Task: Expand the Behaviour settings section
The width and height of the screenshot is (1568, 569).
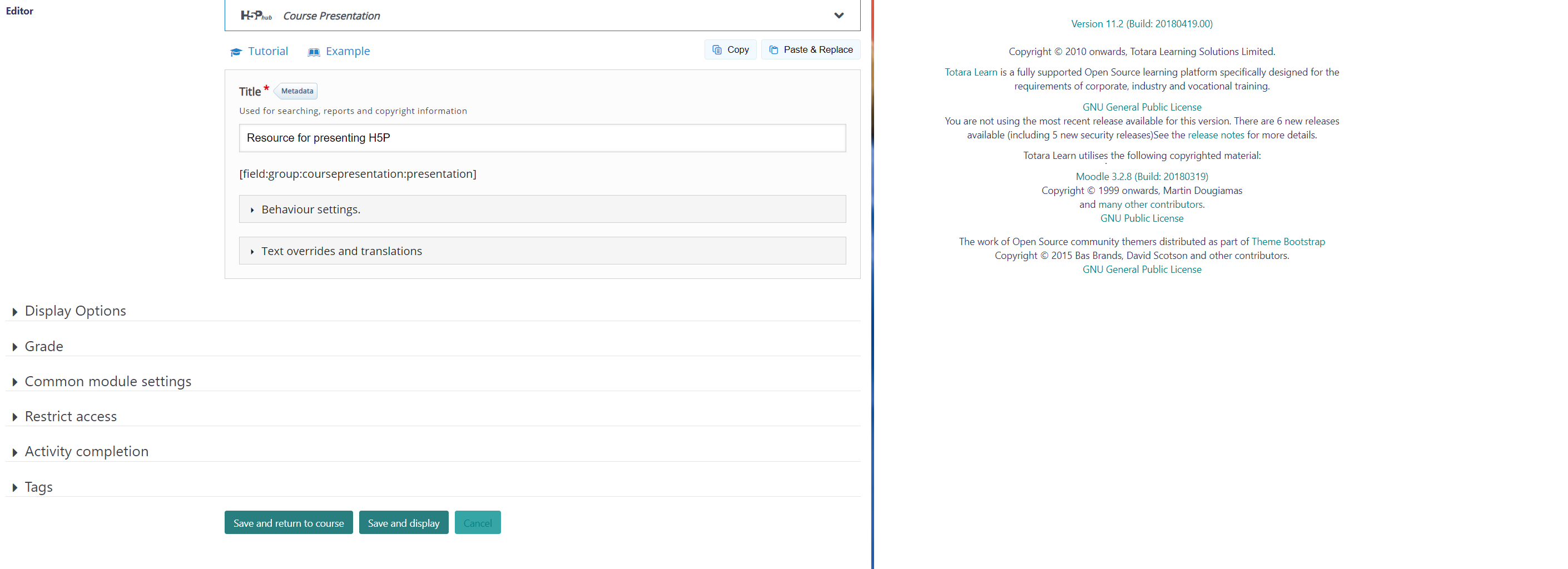Action: point(542,209)
